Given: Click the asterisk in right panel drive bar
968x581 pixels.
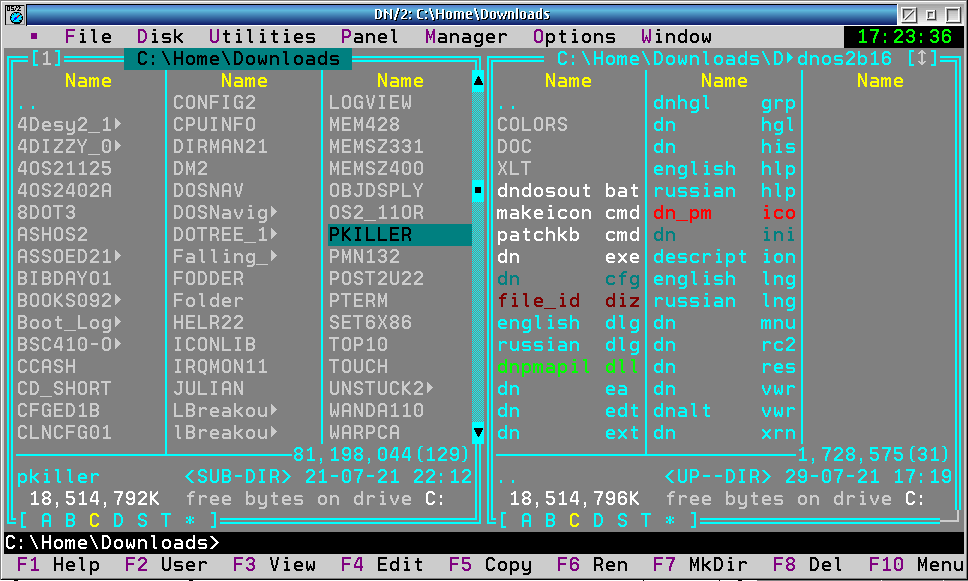Looking at the screenshot, I should click(669, 520).
